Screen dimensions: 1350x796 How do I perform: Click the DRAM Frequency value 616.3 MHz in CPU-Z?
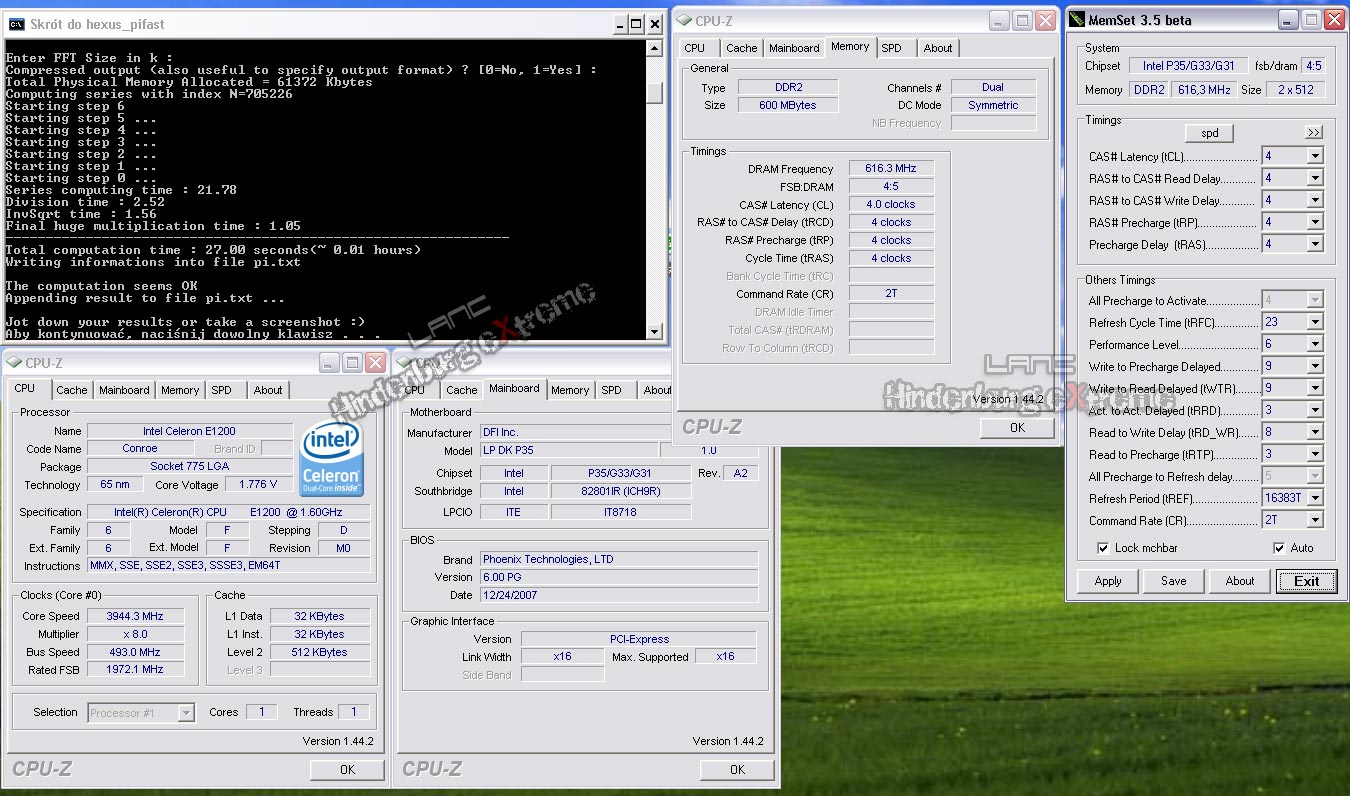[891, 169]
